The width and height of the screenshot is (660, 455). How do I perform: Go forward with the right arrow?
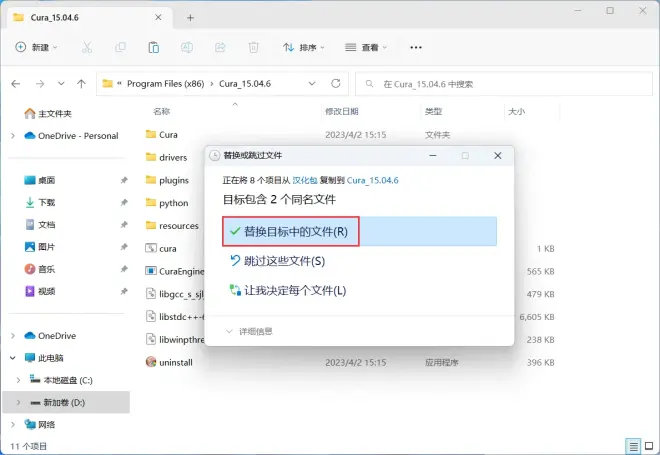40,84
